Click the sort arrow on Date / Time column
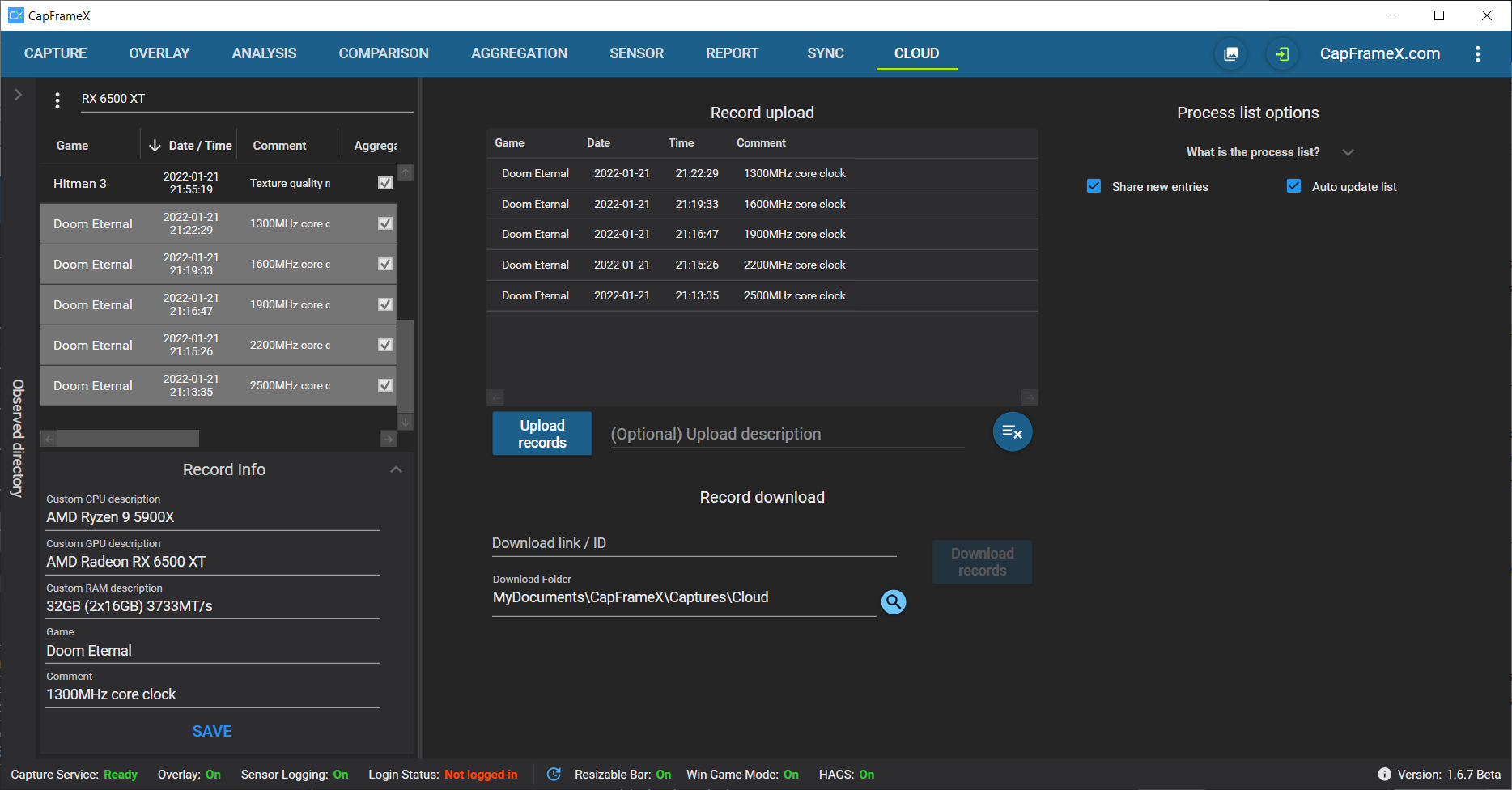1512x790 pixels. (x=155, y=146)
